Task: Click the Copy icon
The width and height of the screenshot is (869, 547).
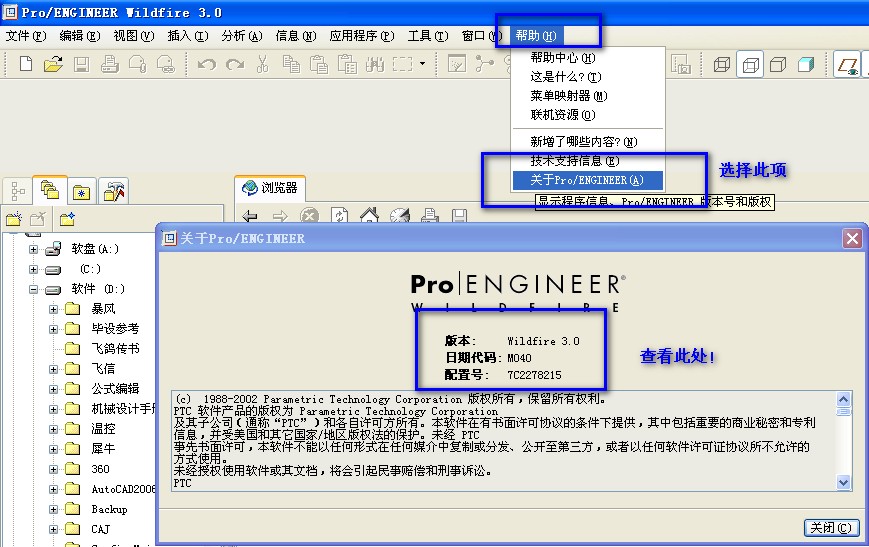Action: point(291,64)
